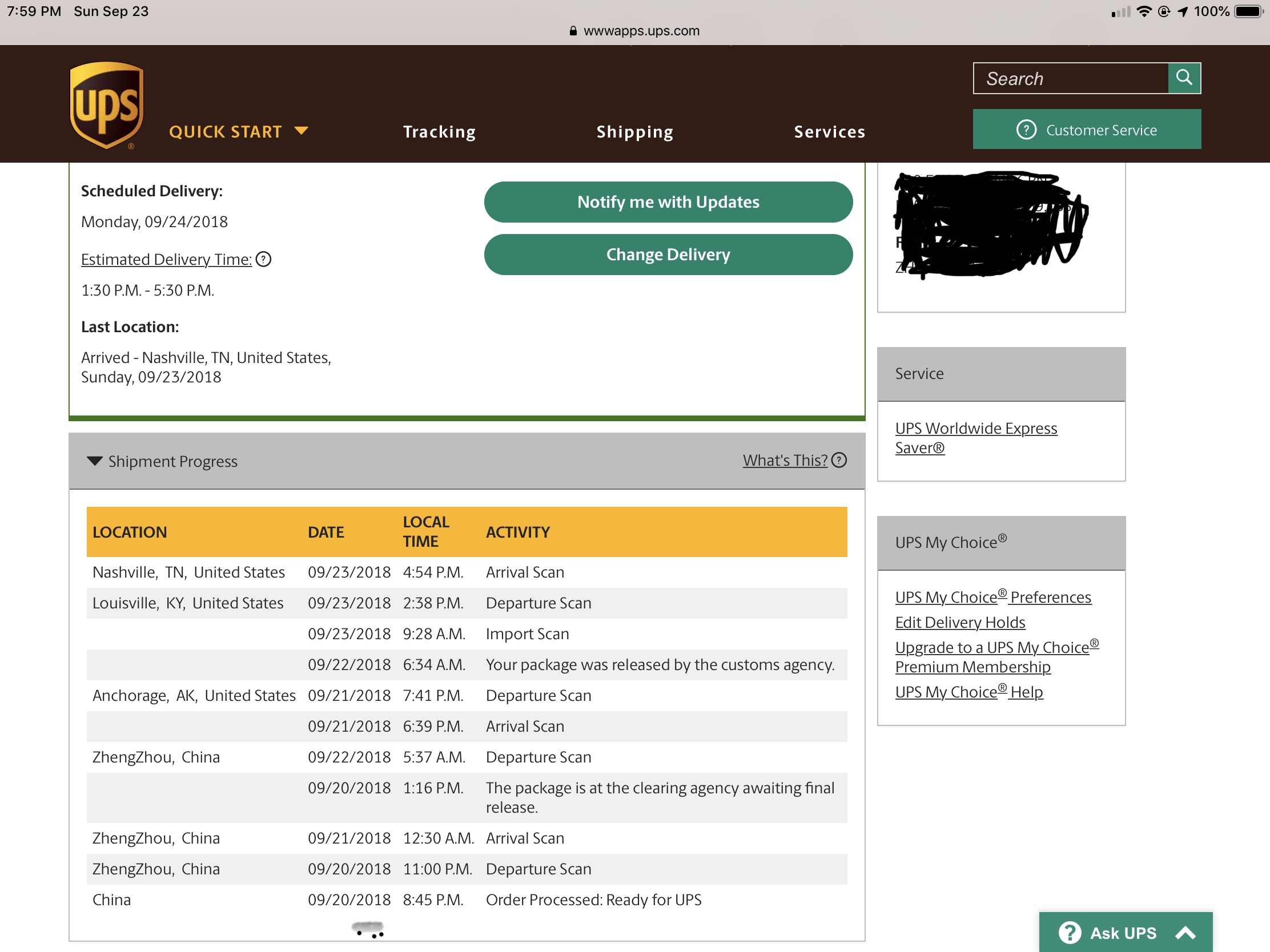Click the search magnifier icon
Viewport: 1270px width, 952px height.
tap(1184, 78)
